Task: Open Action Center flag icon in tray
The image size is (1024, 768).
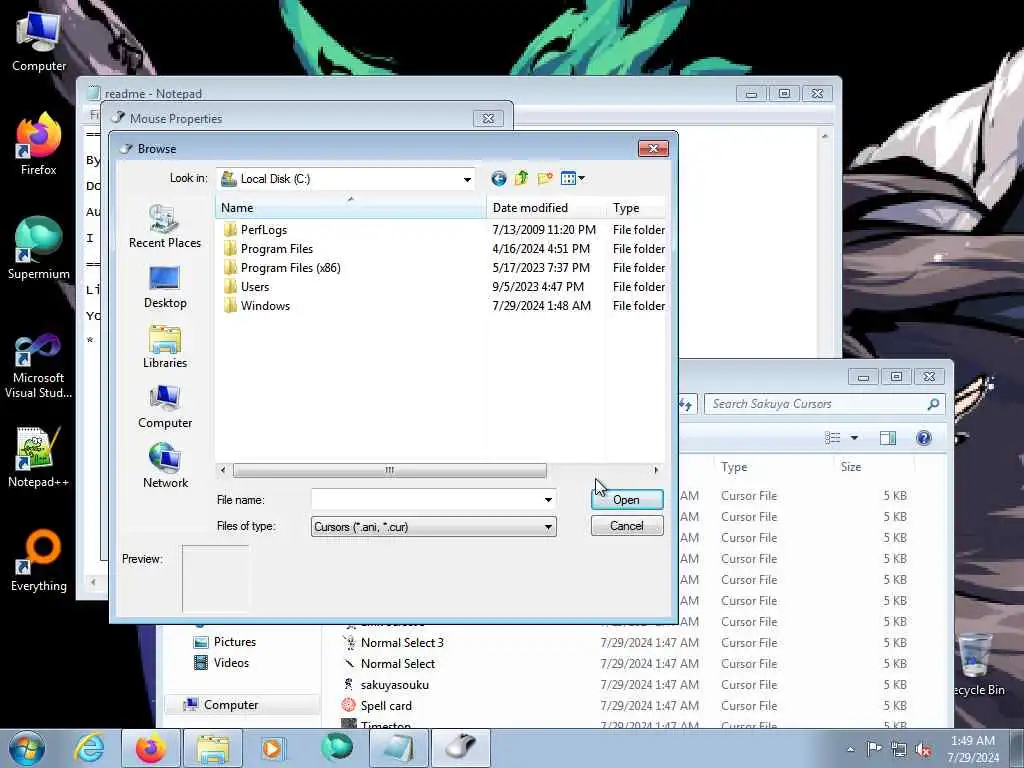Action: pyautogui.click(x=874, y=749)
